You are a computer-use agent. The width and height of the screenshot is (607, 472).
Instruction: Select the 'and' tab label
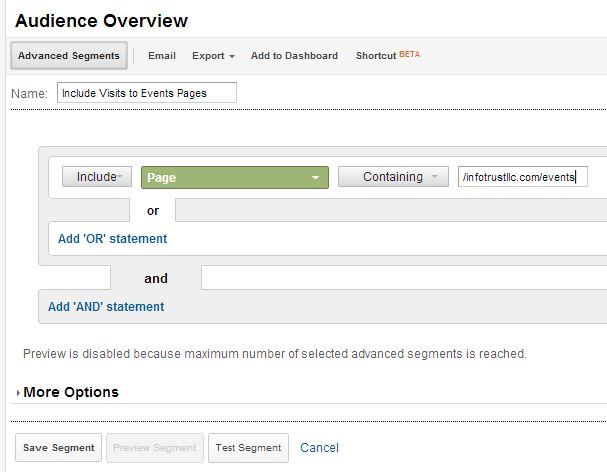click(156, 278)
